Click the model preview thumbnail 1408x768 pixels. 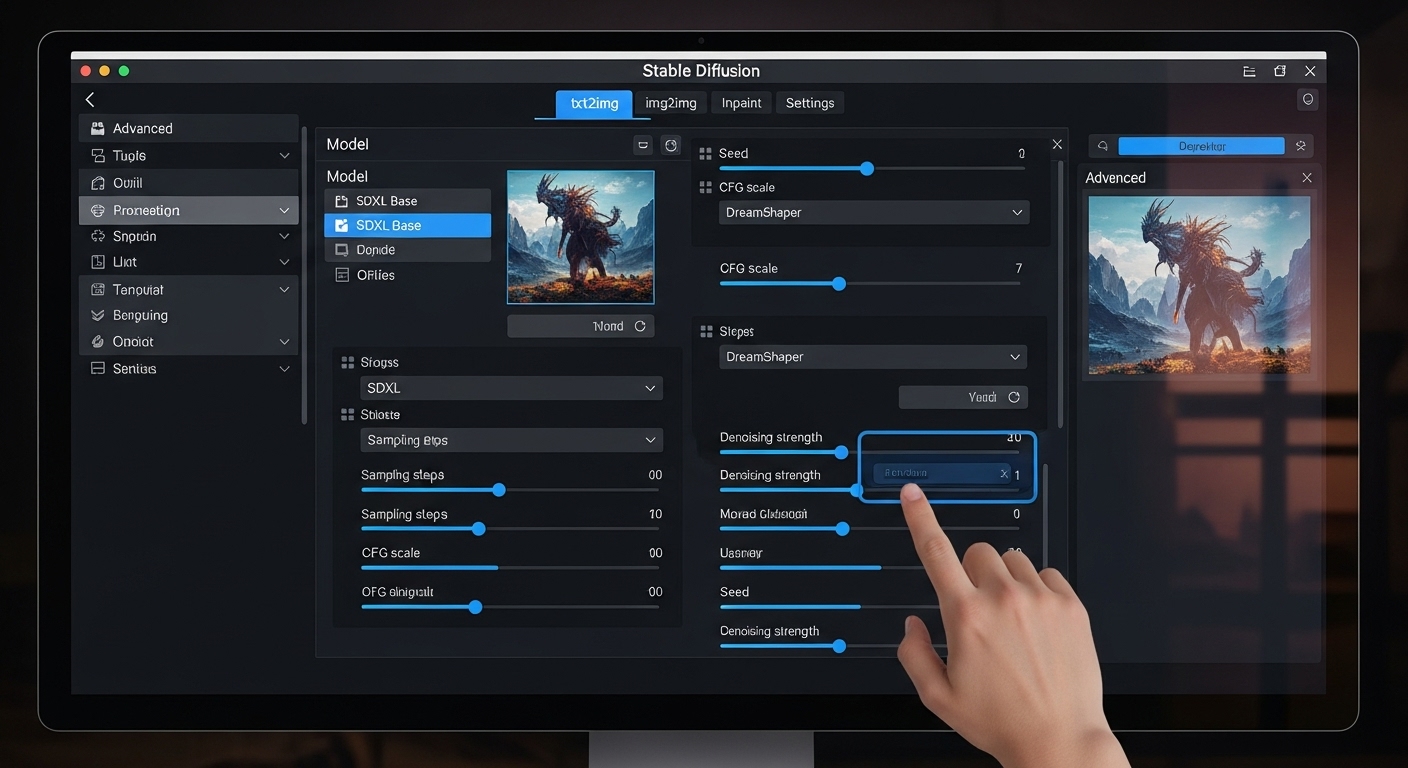581,237
